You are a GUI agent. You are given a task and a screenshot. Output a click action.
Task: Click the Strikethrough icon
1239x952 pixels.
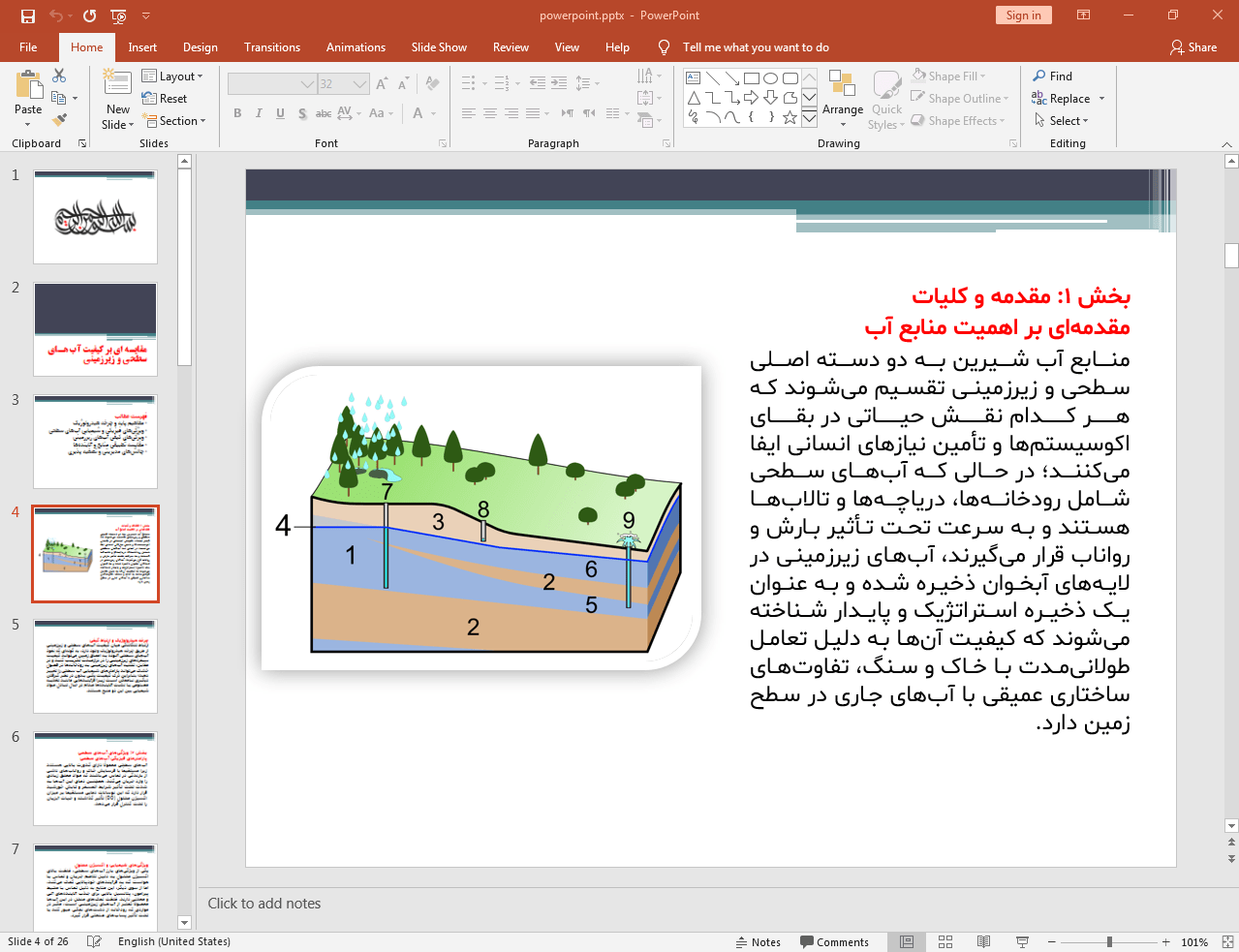[324, 113]
